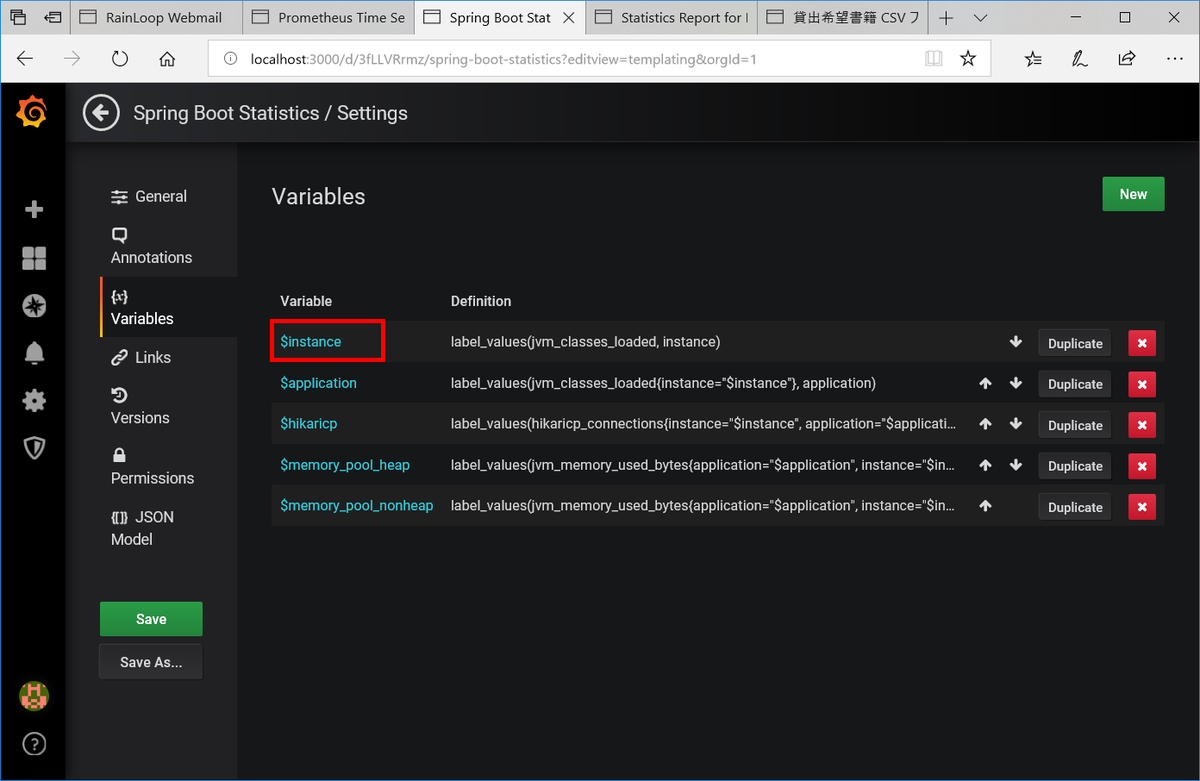The image size is (1200, 781).
Task: Open Permissions settings section
Action: pyautogui.click(x=152, y=466)
